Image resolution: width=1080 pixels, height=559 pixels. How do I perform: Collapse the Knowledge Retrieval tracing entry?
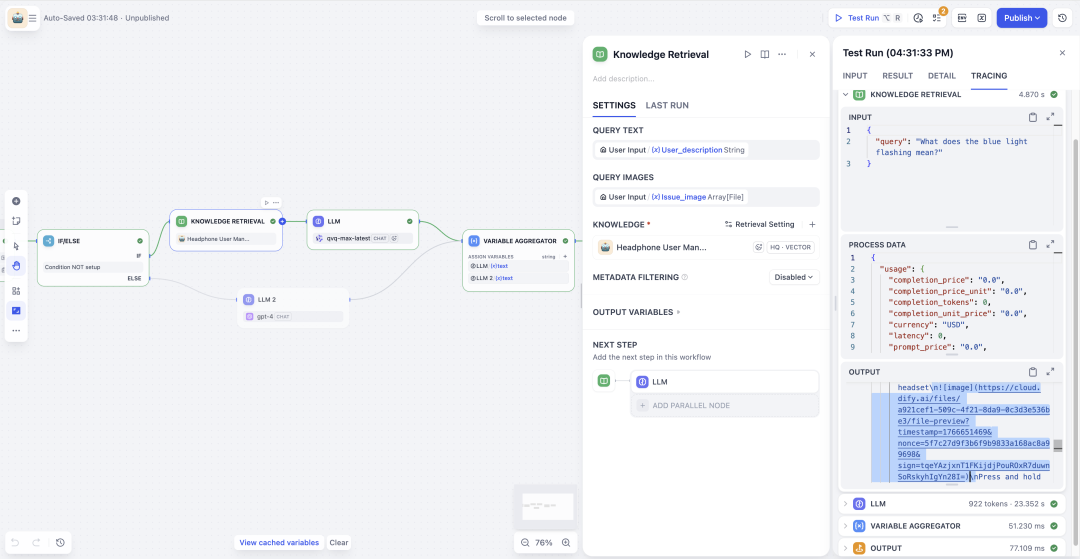846,95
